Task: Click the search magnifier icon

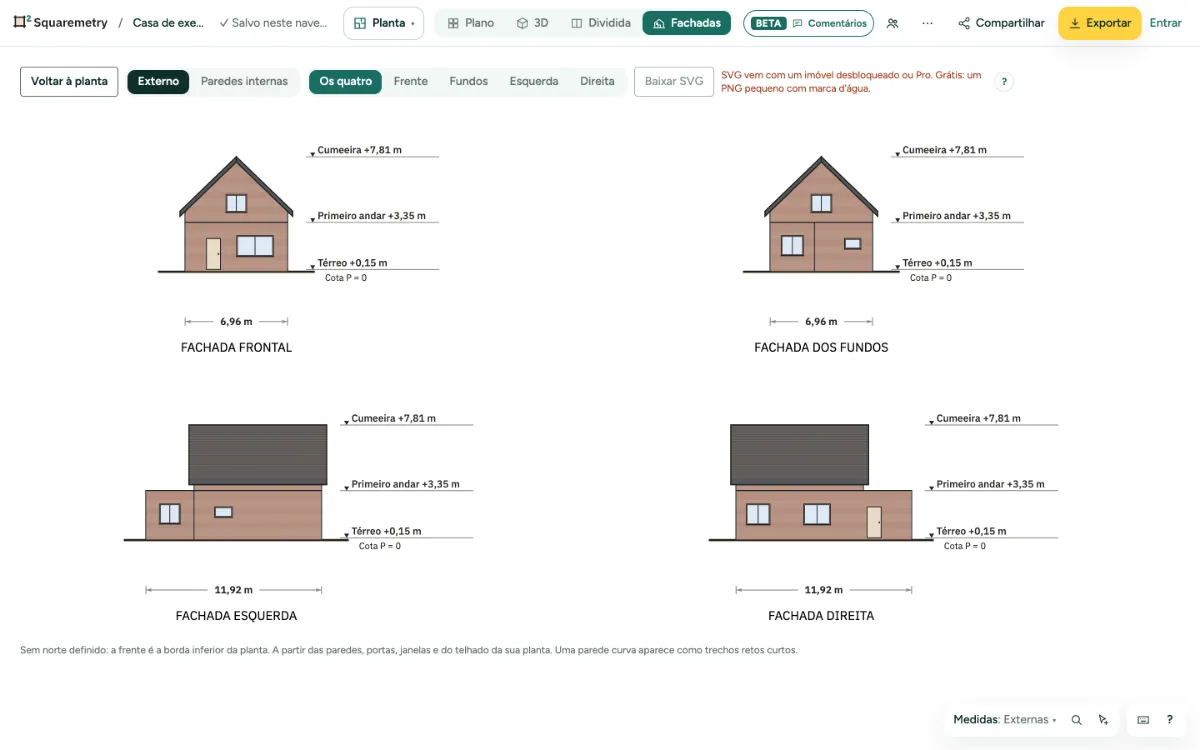Action: coord(1077,720)
